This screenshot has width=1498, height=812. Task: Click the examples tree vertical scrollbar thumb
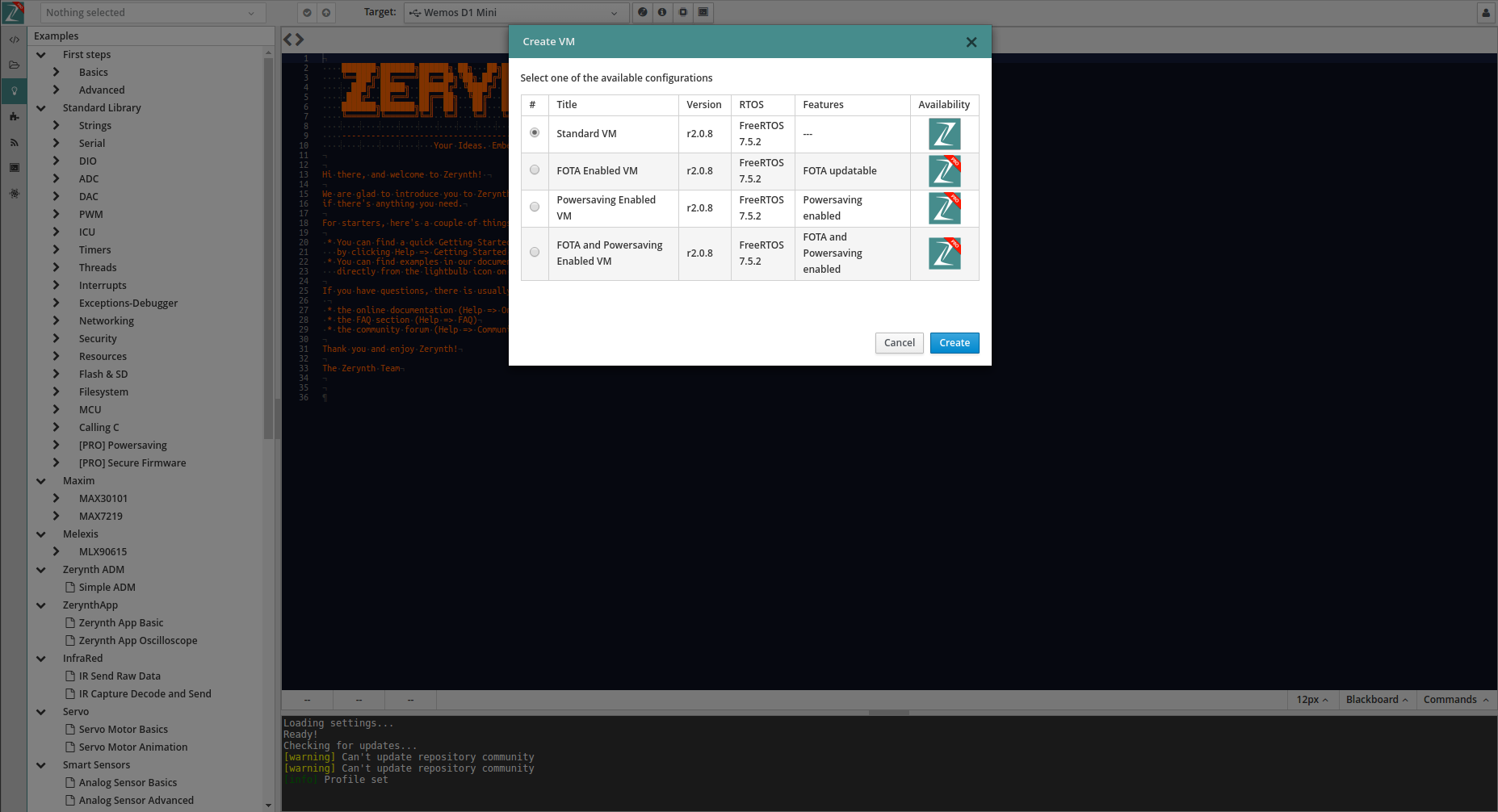tap(269, 250)
